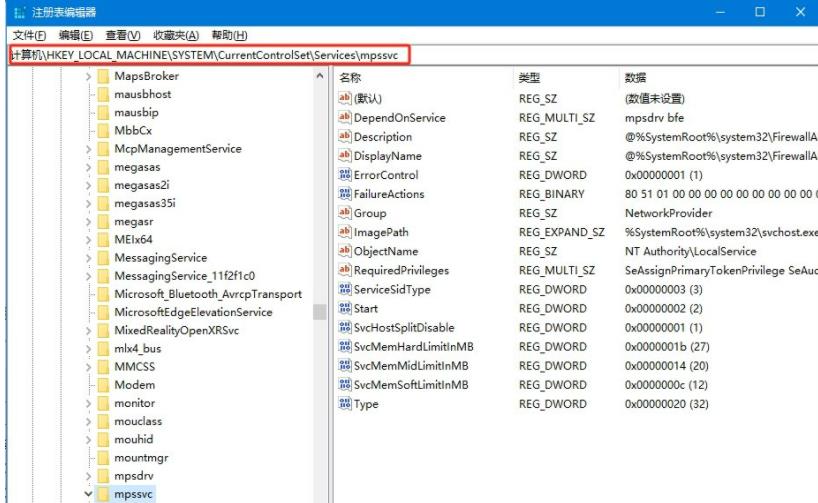Click the binary icon of ErrorControl
Image resolution: width=818 pixels, height=503 pixels.
click(x=344, y=174)
